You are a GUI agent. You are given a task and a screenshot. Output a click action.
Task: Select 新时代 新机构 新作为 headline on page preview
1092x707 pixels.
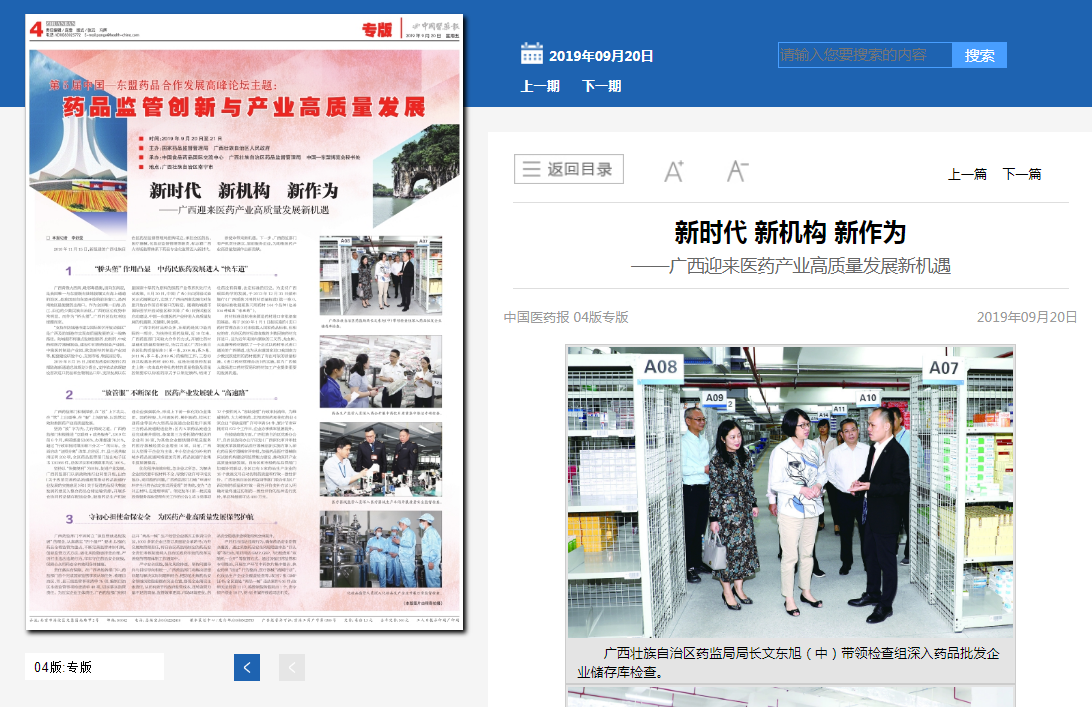click(244, 191)
